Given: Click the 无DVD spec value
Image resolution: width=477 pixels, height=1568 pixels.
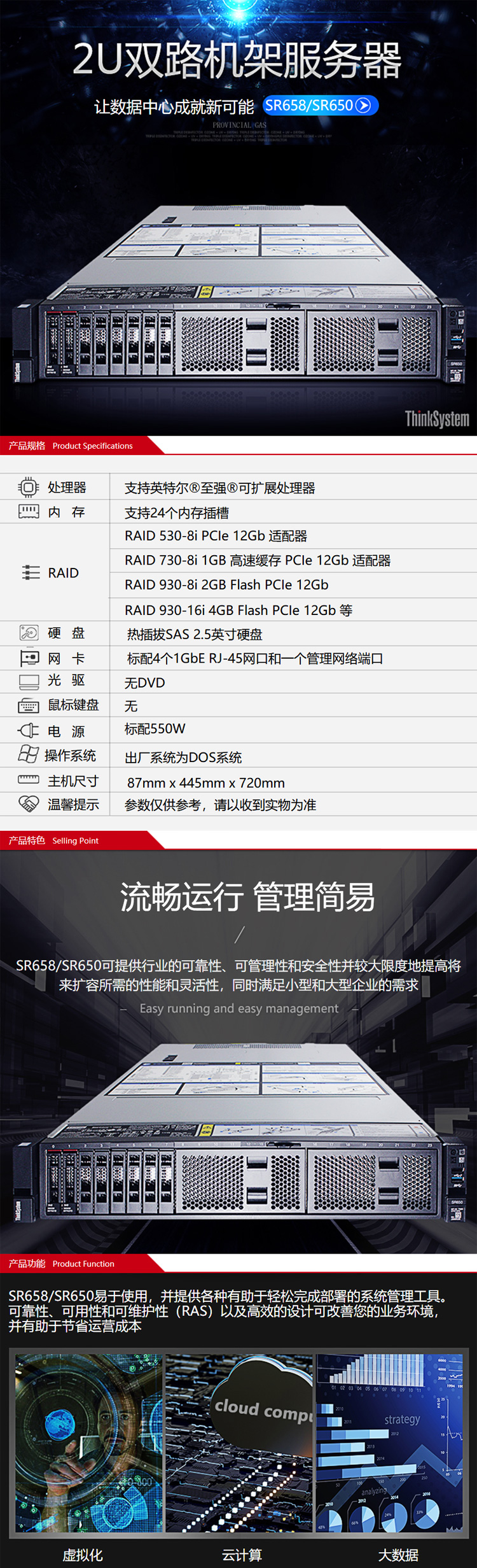Looking at the screenshot, I should [x=145, y=682].
